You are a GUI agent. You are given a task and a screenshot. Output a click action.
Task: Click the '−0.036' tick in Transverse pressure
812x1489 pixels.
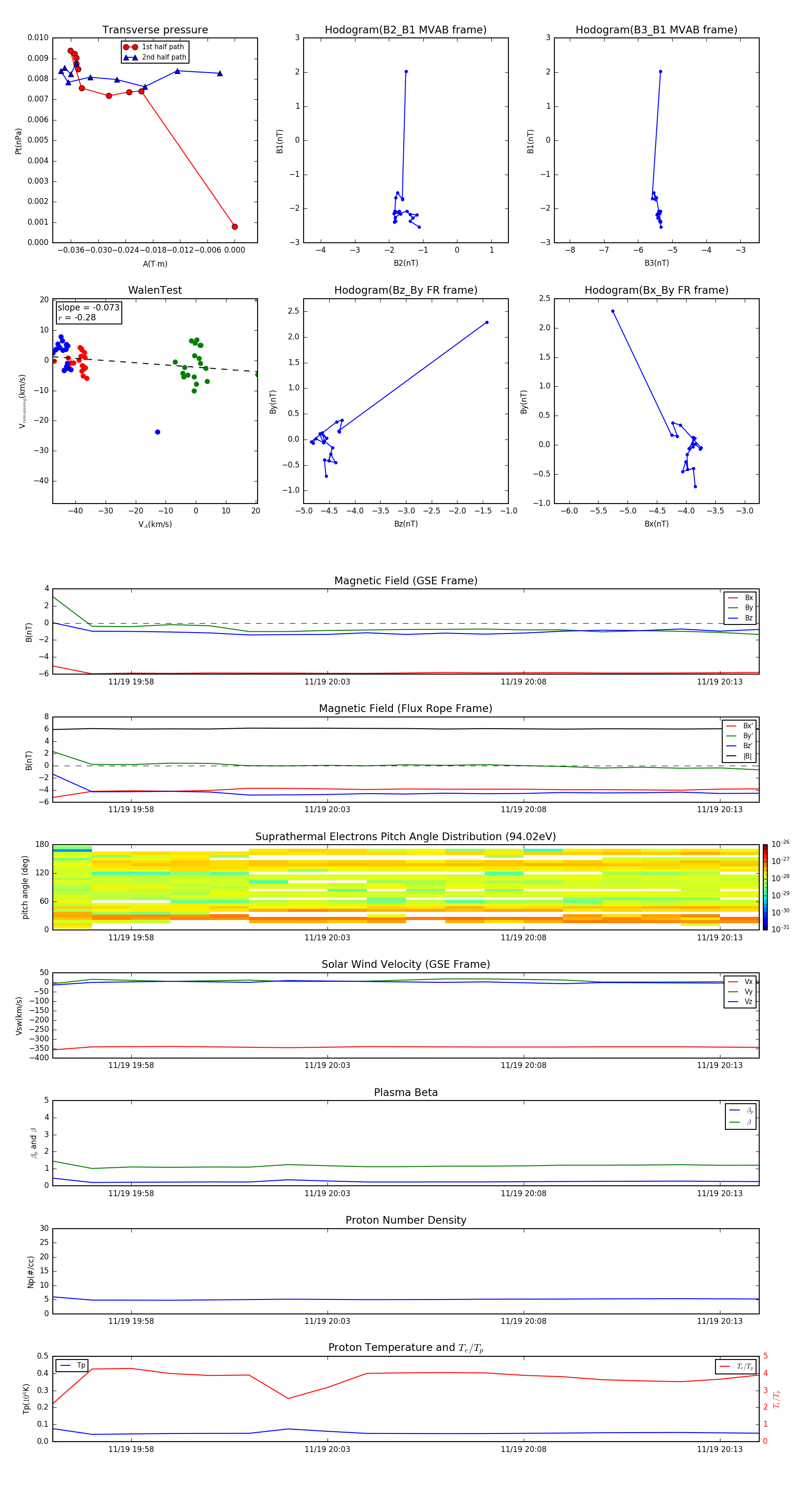(x=70, y=250)
